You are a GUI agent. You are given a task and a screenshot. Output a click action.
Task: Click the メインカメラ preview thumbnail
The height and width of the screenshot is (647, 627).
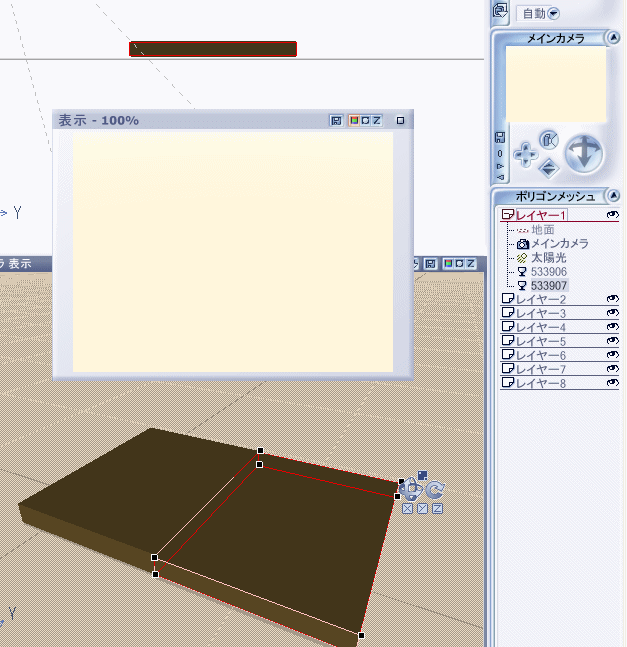(x=555, y=85)
